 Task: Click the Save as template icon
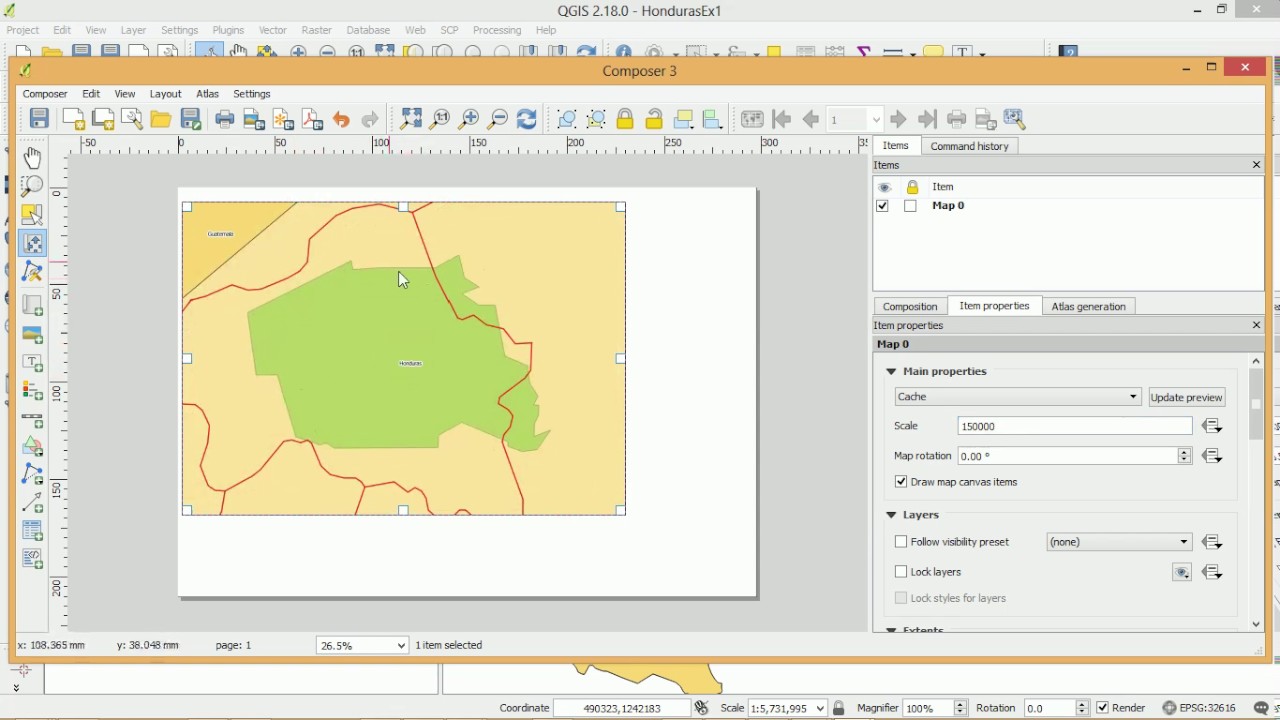pyautogui.click(x=191, y=119)
